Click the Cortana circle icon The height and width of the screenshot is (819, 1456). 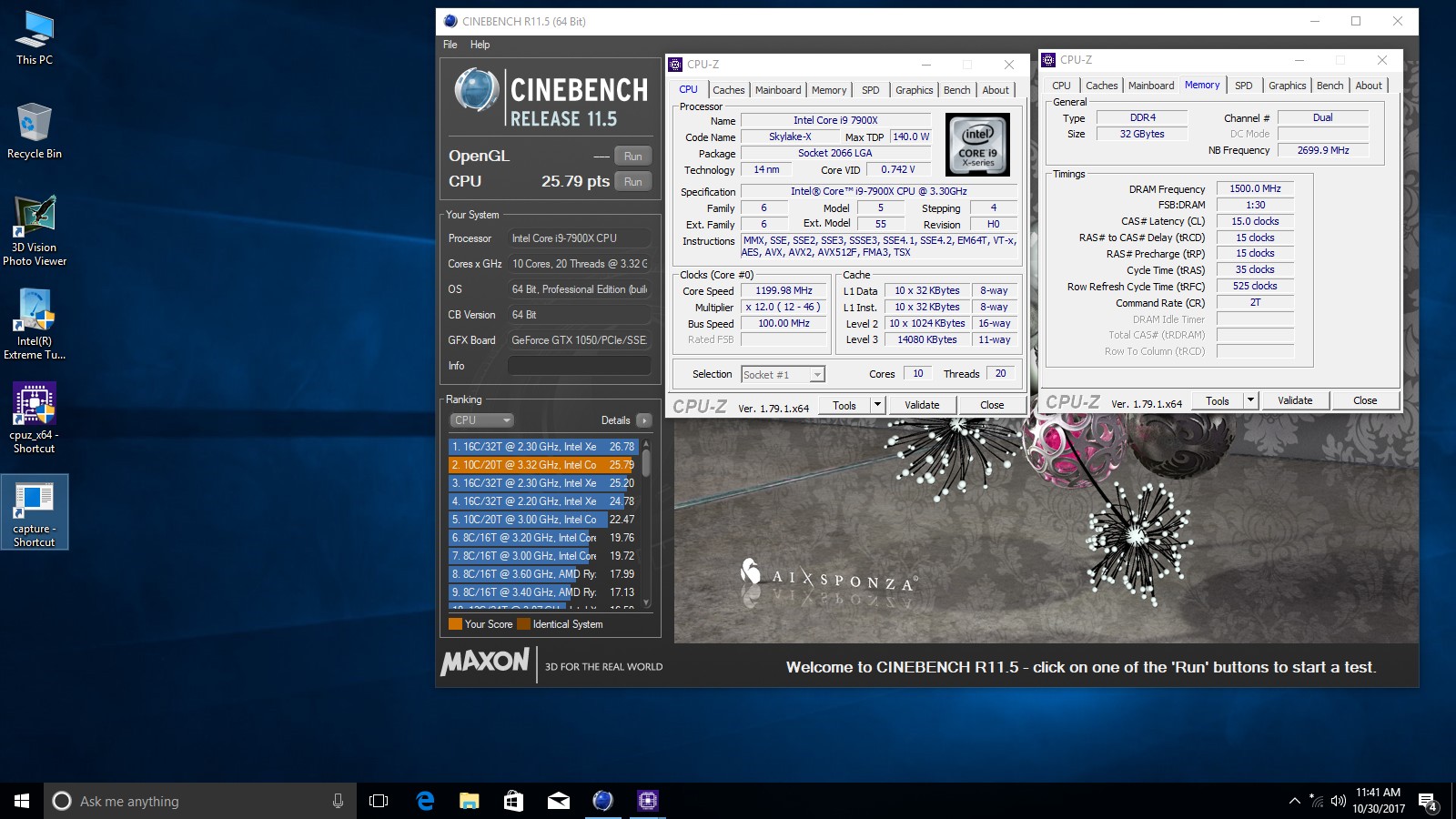(62, 801)
